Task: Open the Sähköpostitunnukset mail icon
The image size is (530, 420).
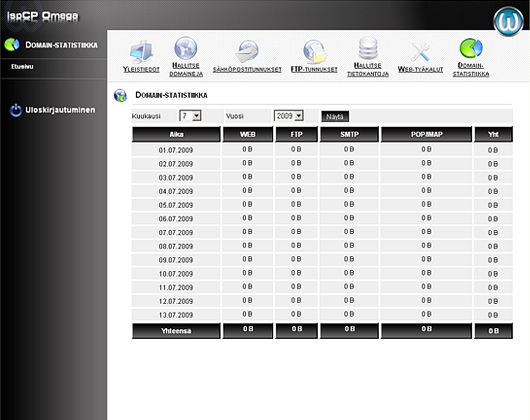Action: (x=247, y=51)
